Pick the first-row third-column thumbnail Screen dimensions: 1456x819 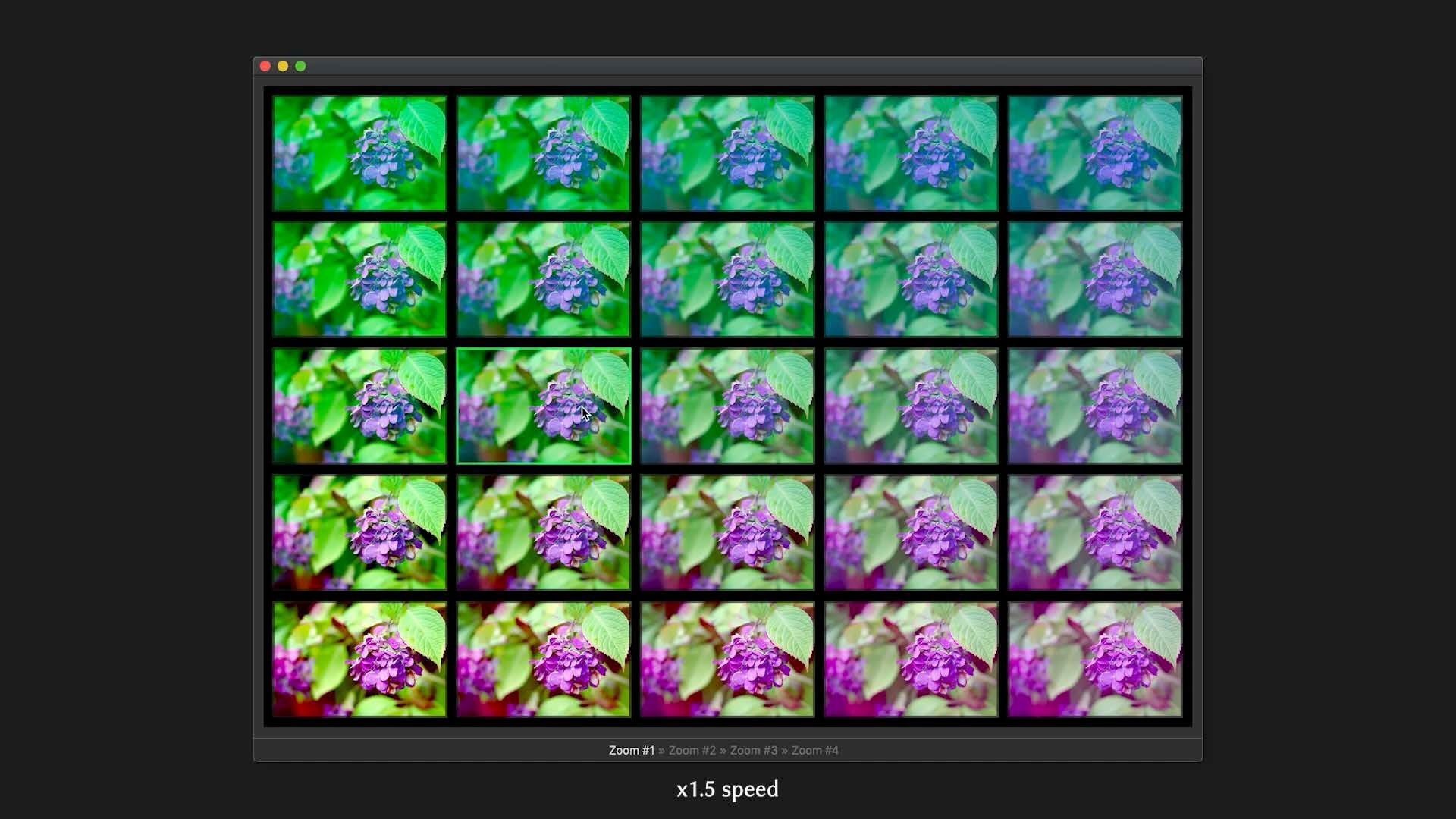tap(726, 152)
